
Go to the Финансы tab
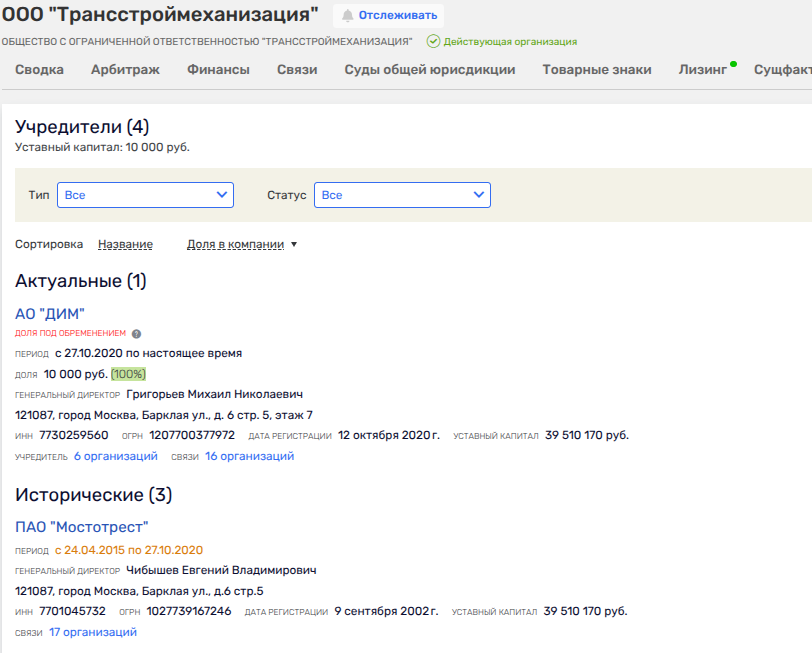click(218, 70)
